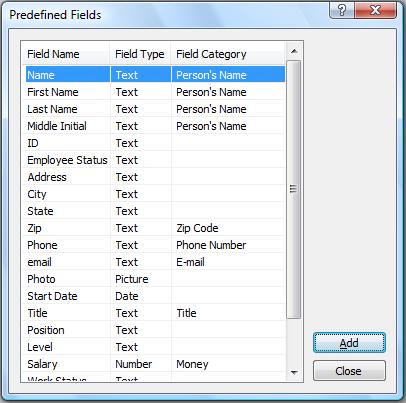Screen dimensions: 406x403
Task: Click the Close button
Action: (x=349, y=371)
